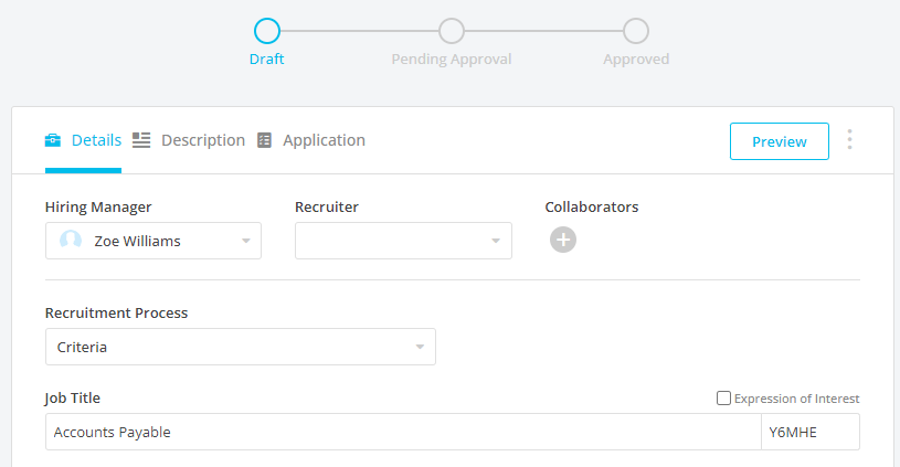The image size is (900, 467).
Task: Click the Application tab's form icon
Action: click(264, 140)
